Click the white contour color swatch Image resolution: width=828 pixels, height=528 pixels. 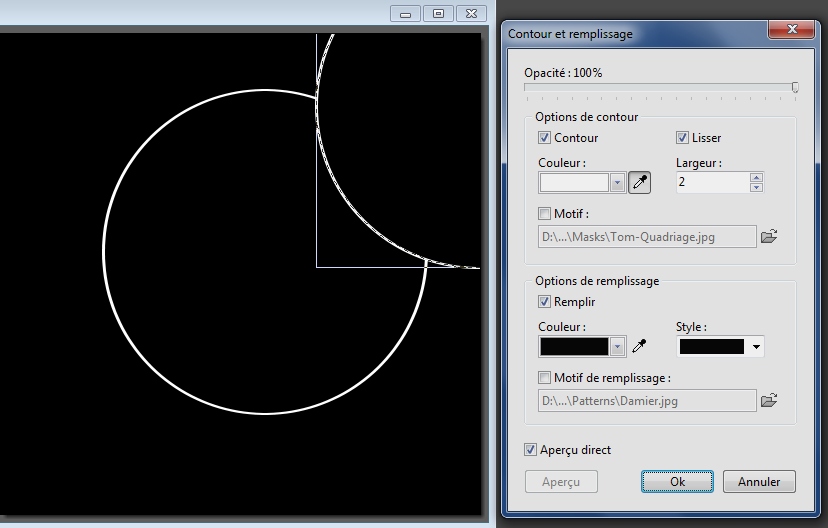(574, 183)
